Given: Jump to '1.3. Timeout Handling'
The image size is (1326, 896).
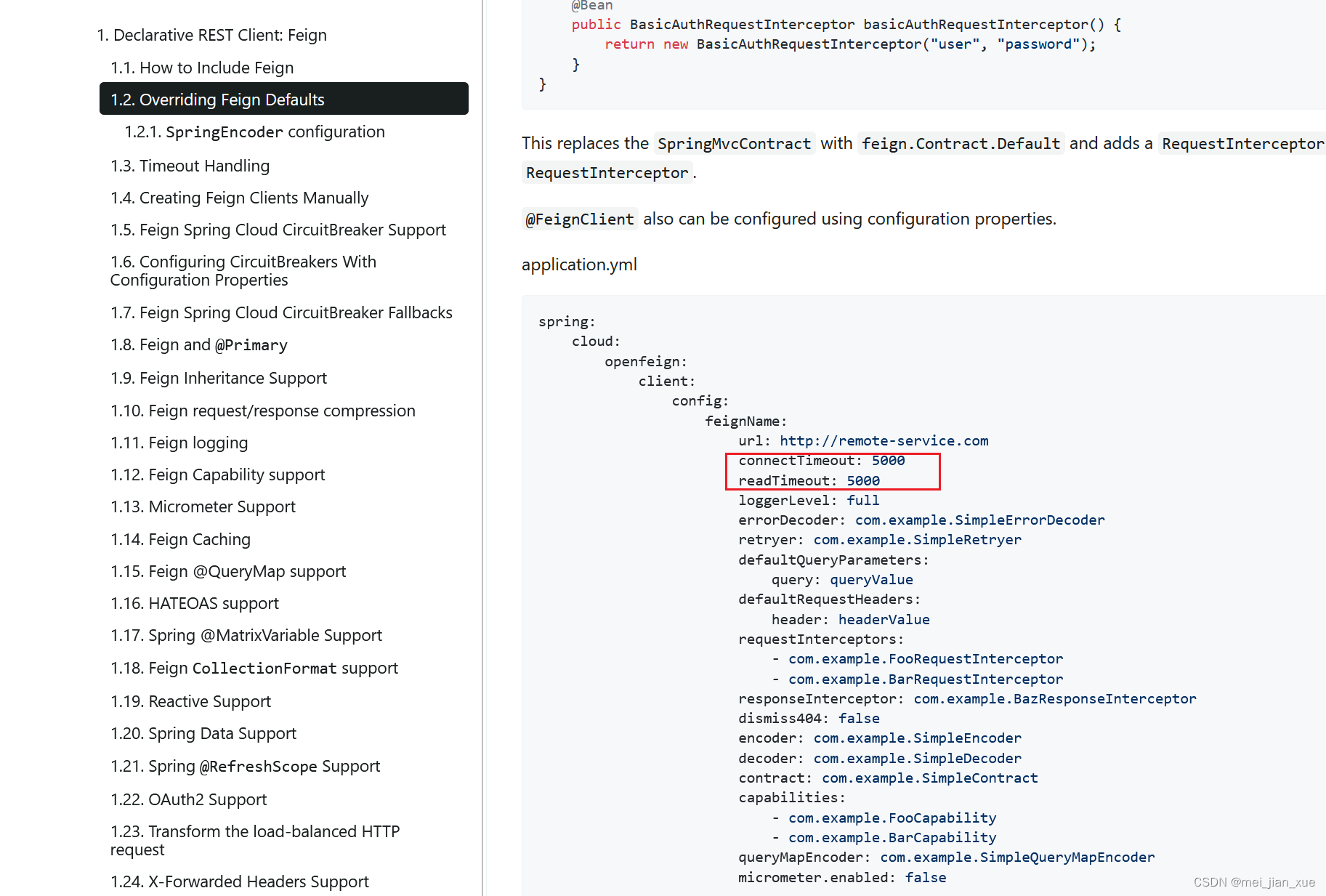Looking at the screenshot, I should [190, 166].
